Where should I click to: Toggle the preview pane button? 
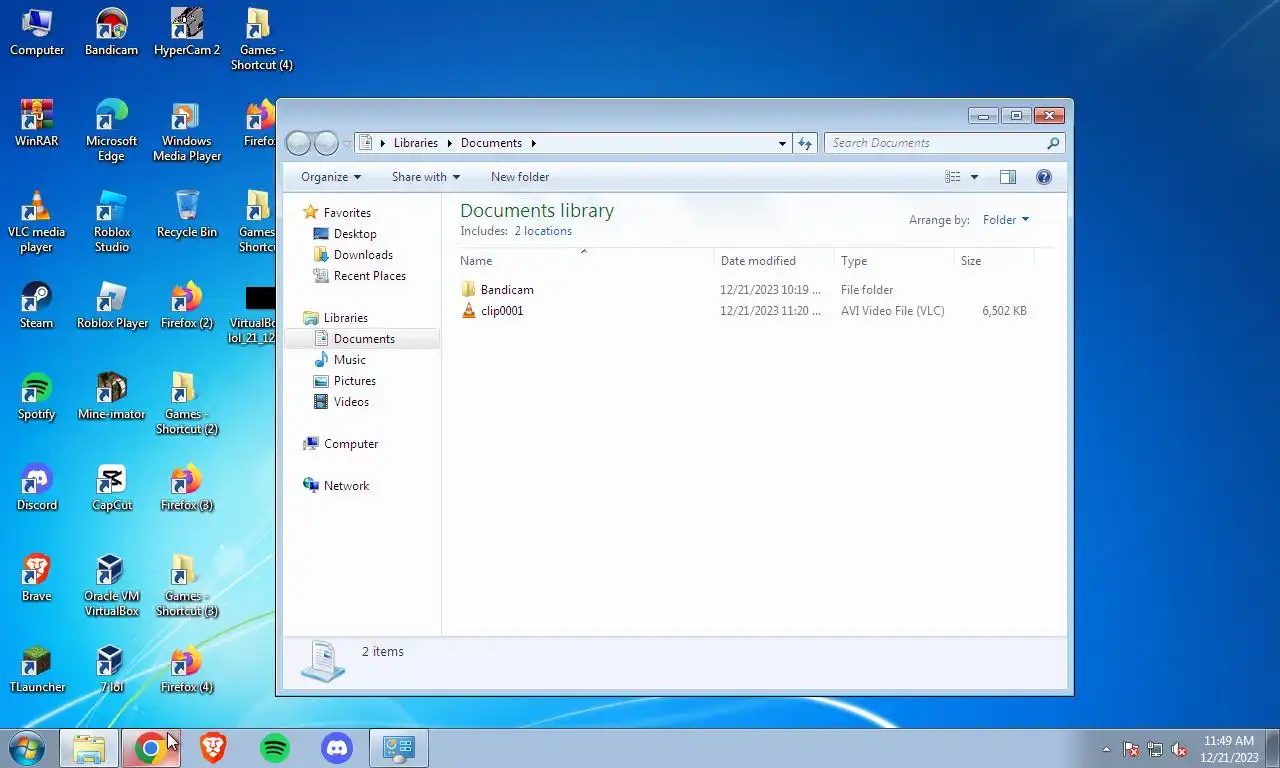point(1008,177)
